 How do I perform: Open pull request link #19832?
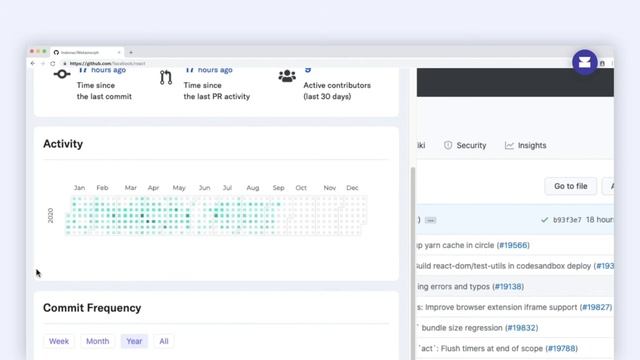pyautogui.click(x=522, y=328)
